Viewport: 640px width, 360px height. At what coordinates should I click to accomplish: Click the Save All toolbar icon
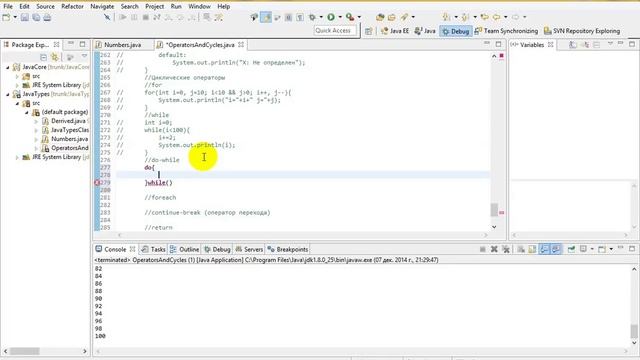click(36, 17)
